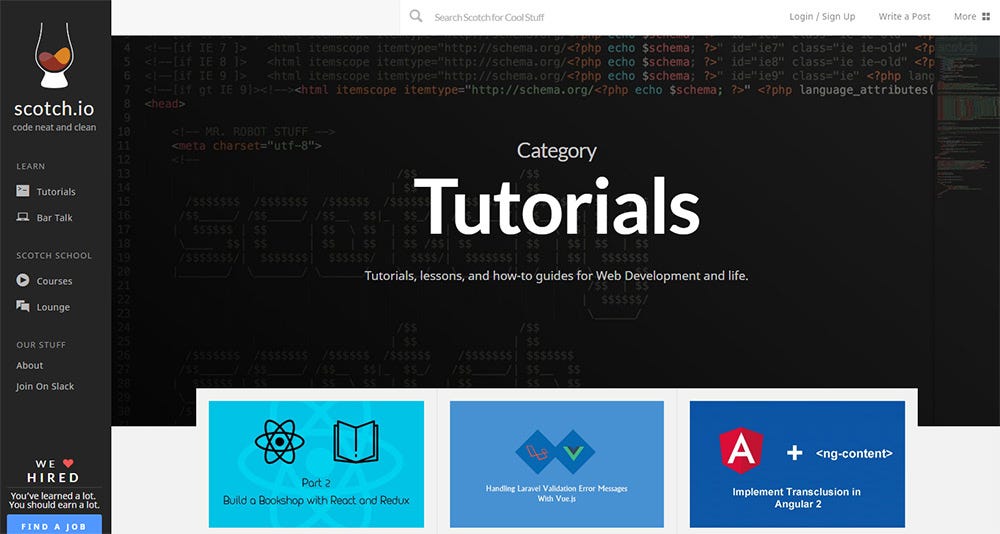
Task: Click the Vue diamond logo
Action: click(574, 452)
